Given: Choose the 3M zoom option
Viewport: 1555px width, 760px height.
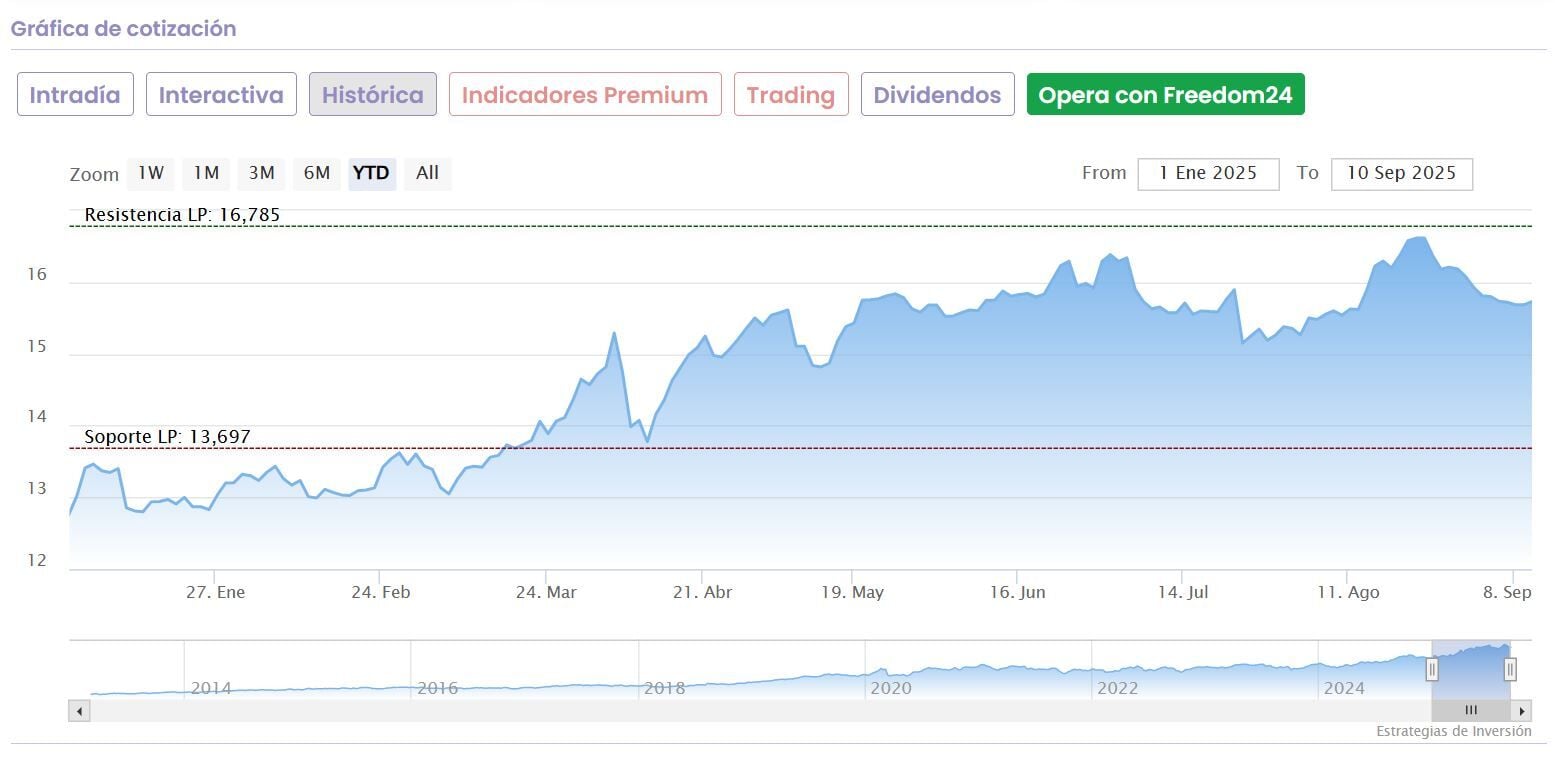Looking at the screenshot, I should (262, 173).
